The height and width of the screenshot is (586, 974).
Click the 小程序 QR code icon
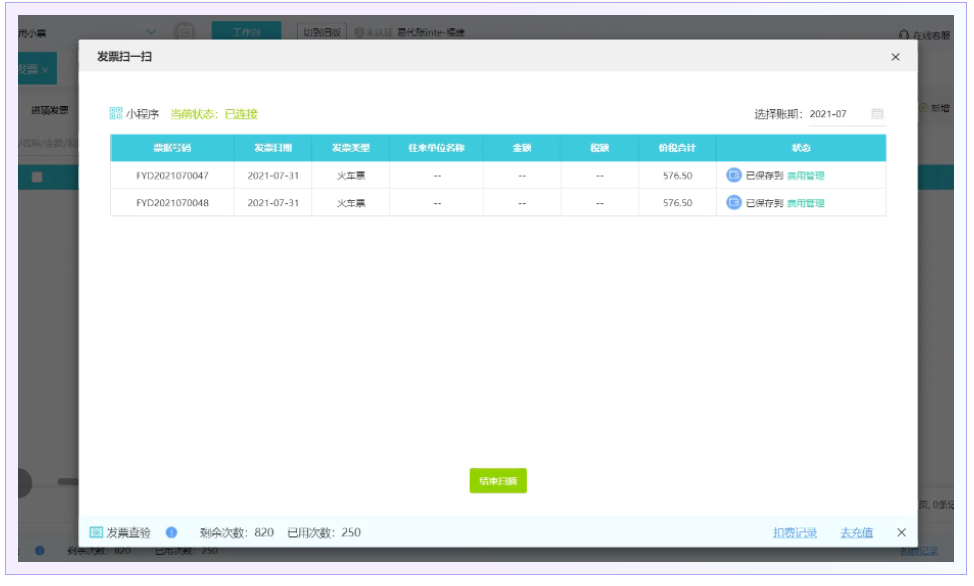click(116, 114)
